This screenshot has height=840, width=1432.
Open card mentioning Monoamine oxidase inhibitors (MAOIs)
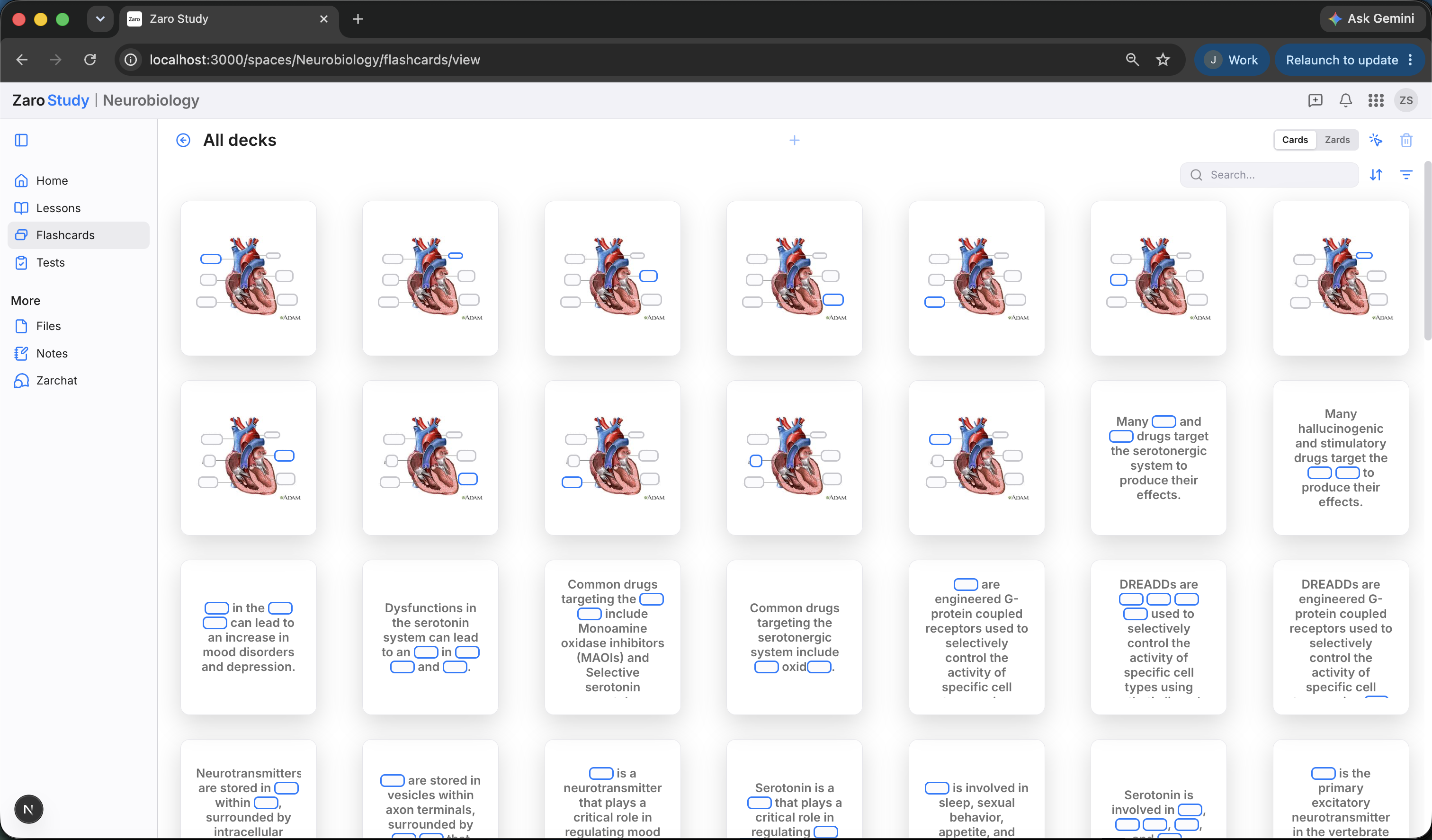click(x=613, y=637)
